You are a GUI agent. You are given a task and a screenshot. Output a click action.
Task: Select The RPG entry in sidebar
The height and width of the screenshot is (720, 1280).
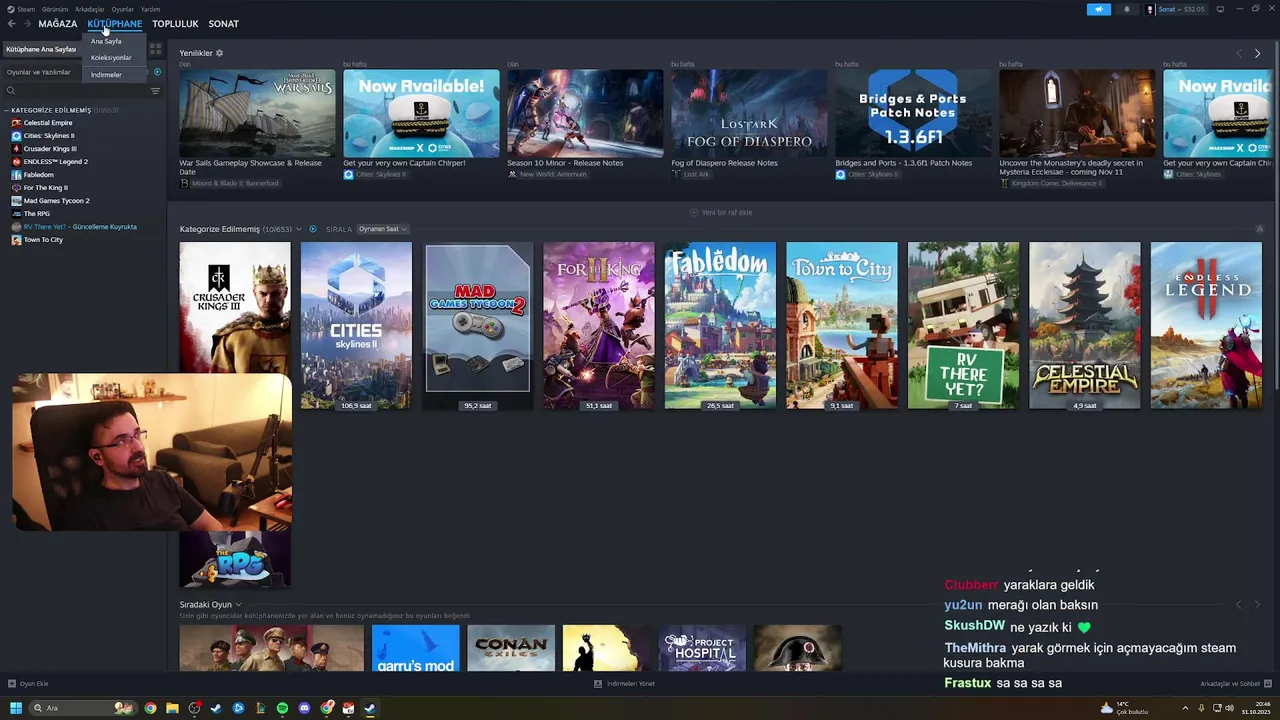point(36,214)
